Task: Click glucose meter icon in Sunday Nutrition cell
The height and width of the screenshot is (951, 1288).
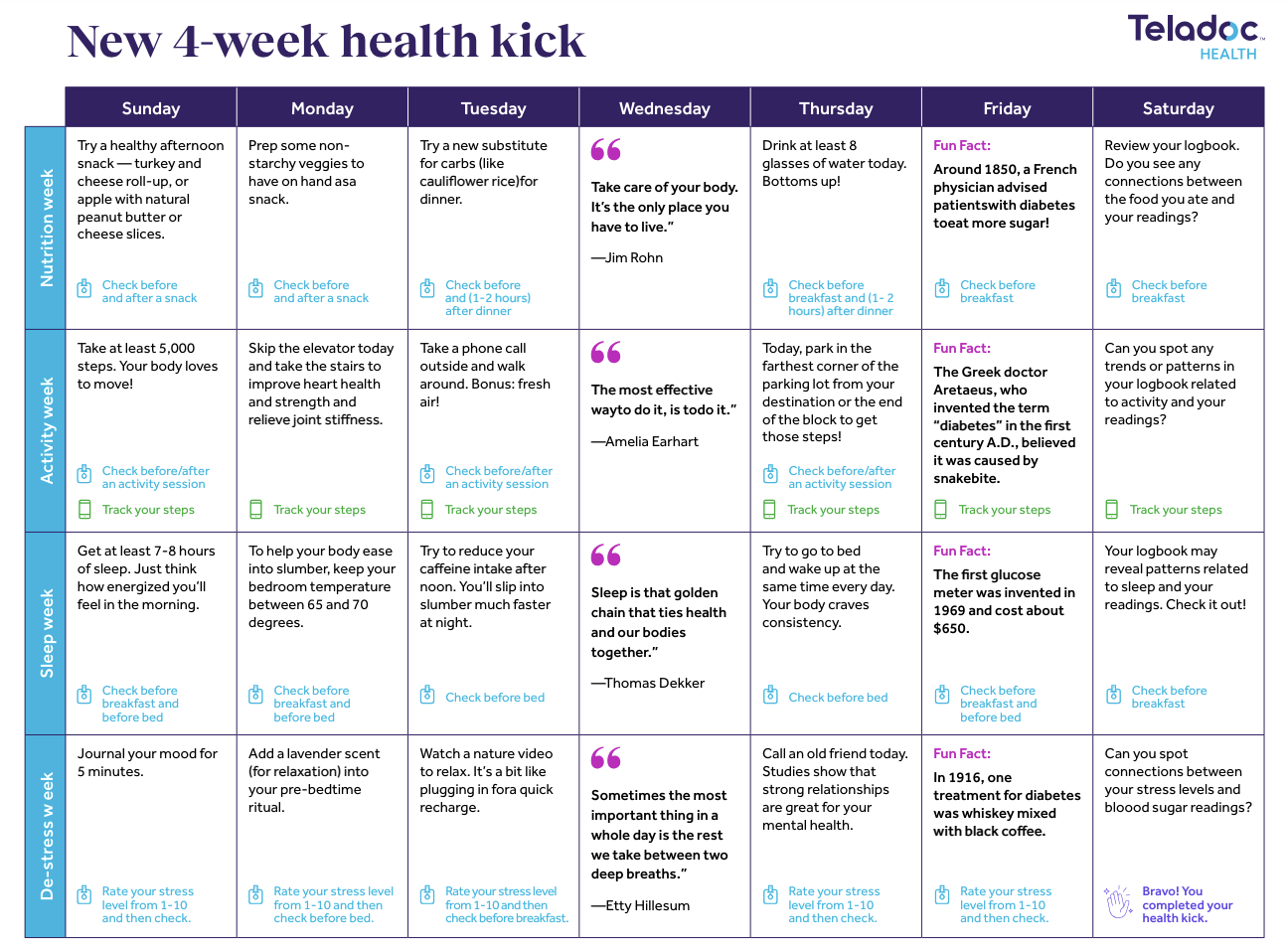Action: [84, 289]
